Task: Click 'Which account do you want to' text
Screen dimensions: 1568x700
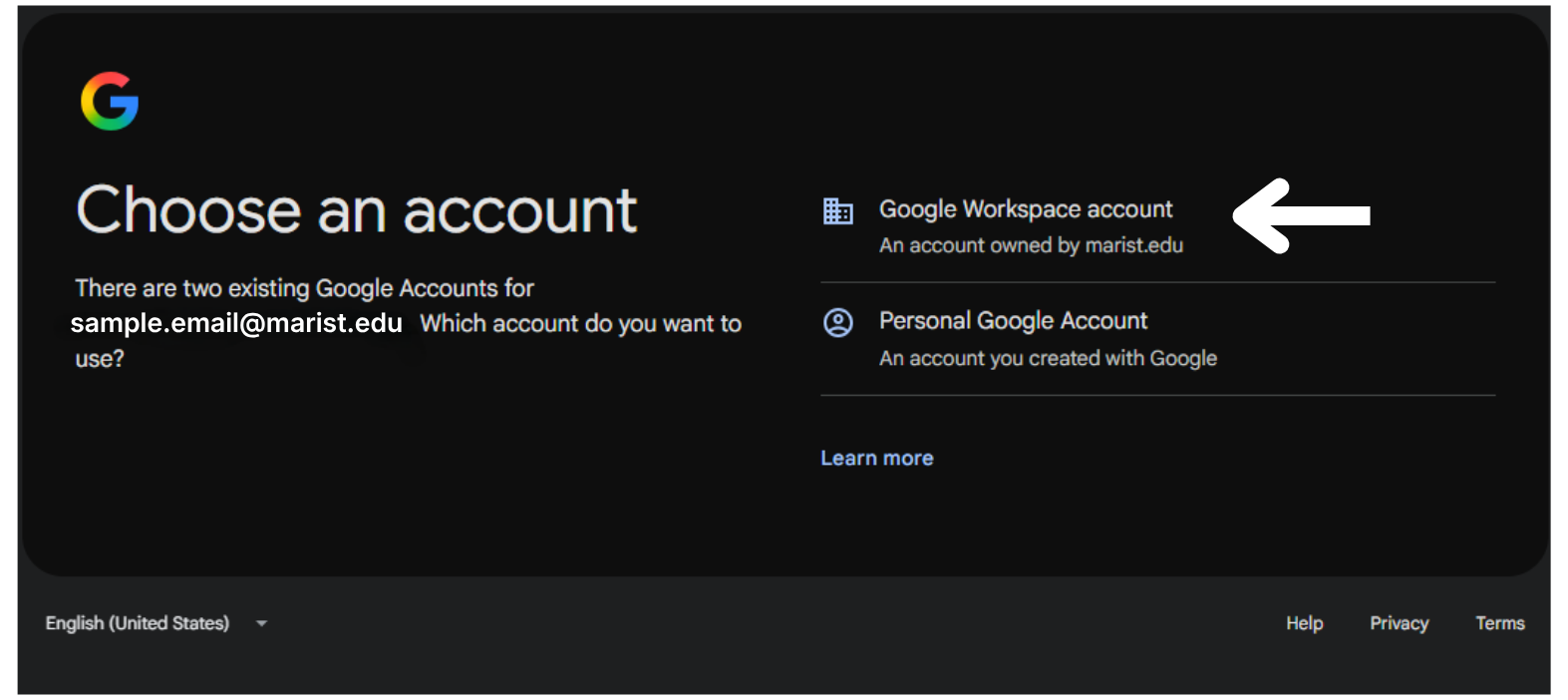Action: coord(580,323)
